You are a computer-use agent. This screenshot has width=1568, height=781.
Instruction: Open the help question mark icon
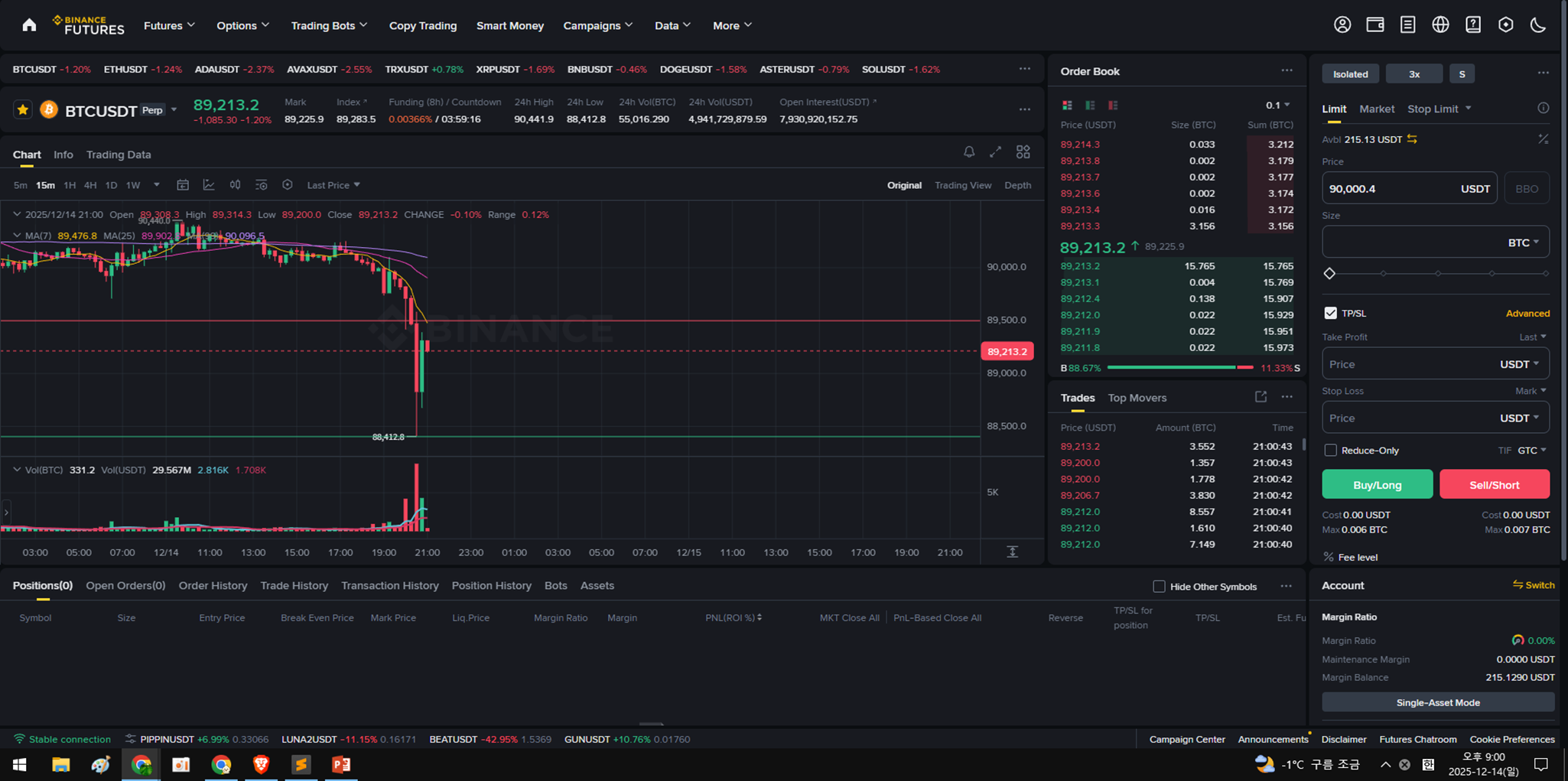(1473, 24)
